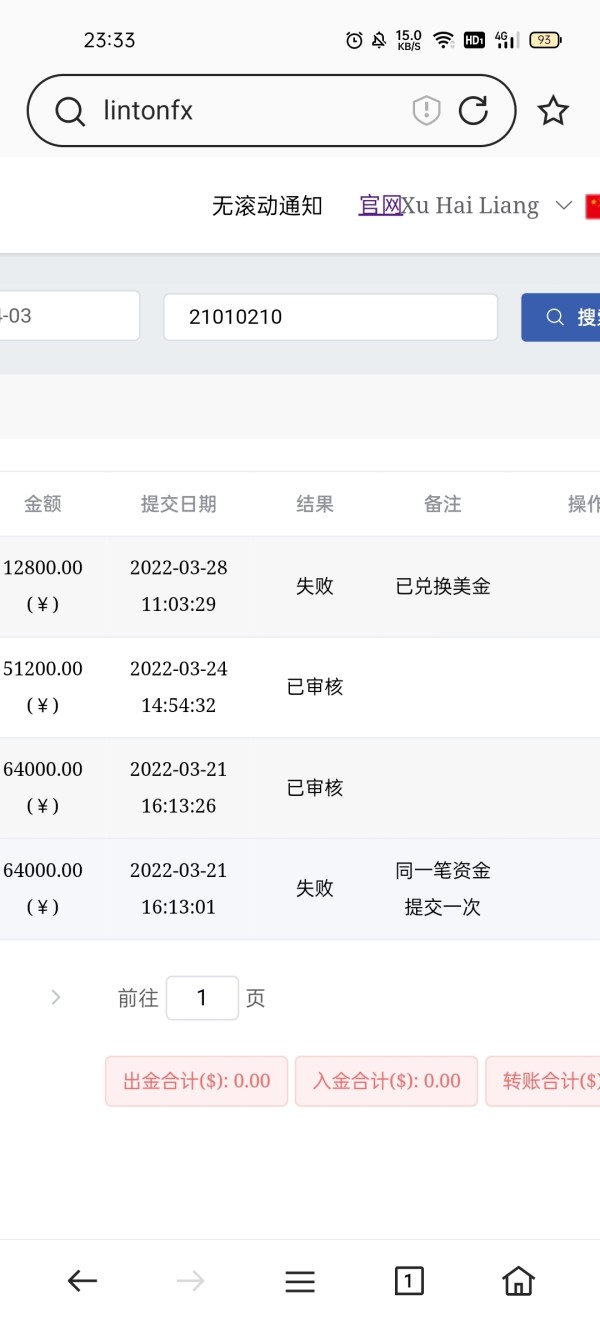The width and height of the screenshot is (600, 1333).
Task: Tap the forward arrow in bottom bar
Action: (190, 1280)
